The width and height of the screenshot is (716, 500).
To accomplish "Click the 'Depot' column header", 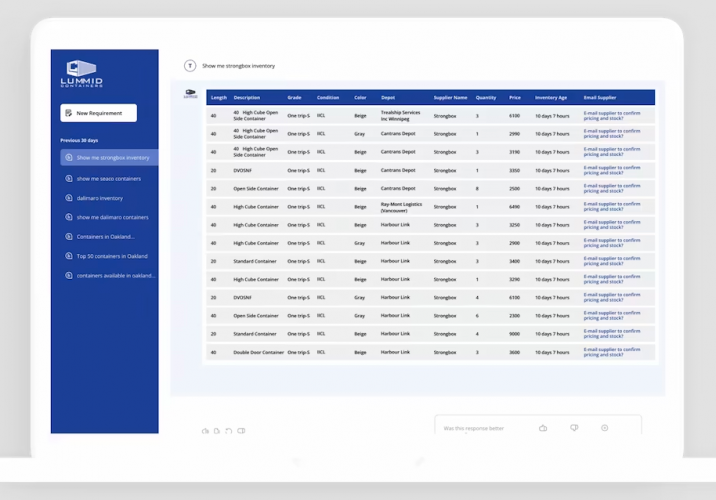I will click(388, 98).
